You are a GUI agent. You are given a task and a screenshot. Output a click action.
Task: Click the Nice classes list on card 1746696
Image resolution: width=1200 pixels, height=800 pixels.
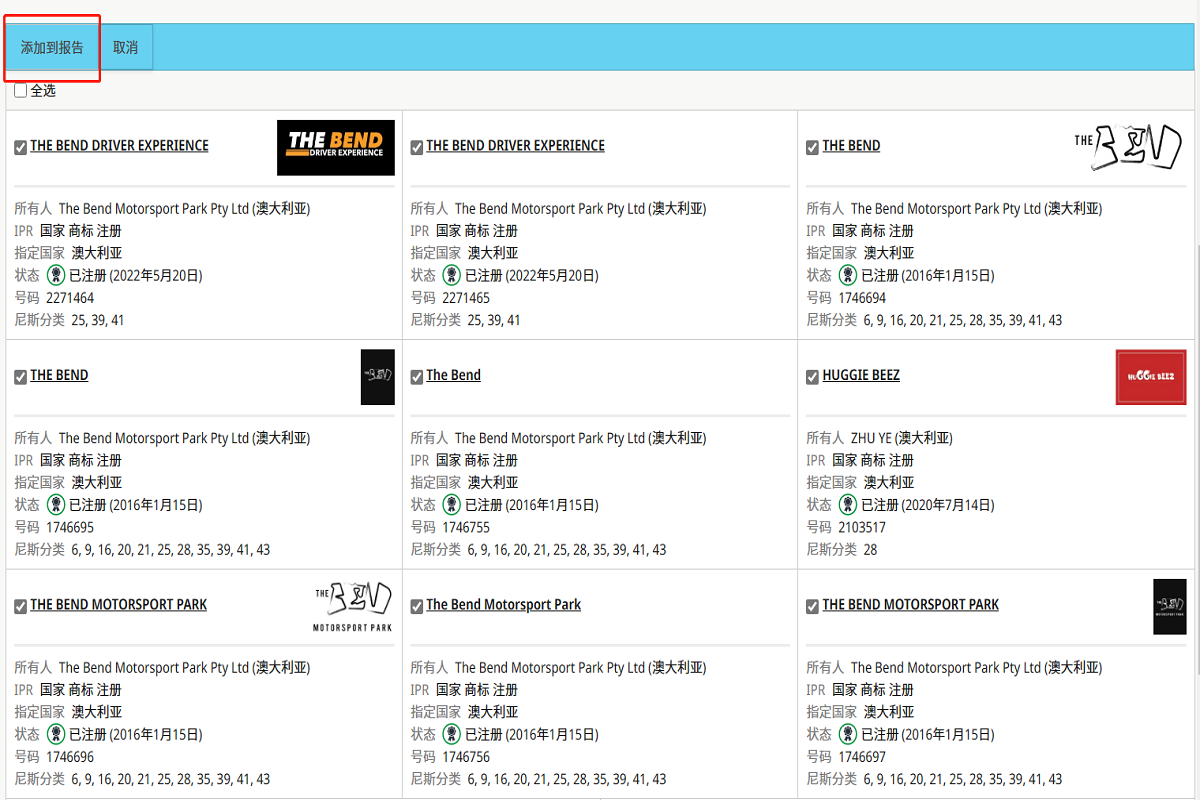(x=171, y=779)
